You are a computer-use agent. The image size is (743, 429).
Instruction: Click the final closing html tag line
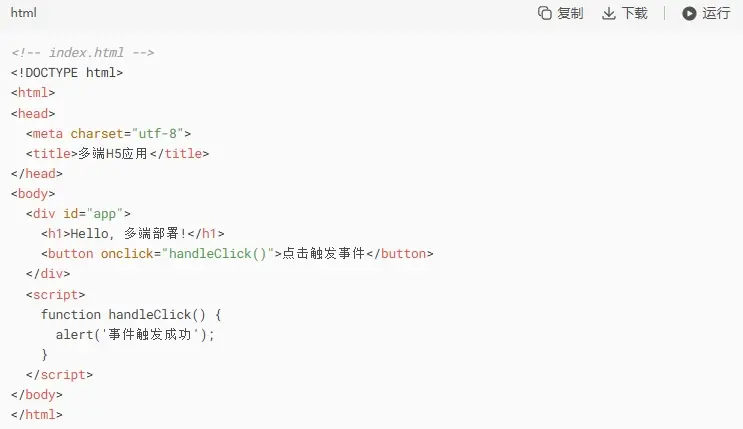click(37, 414)
